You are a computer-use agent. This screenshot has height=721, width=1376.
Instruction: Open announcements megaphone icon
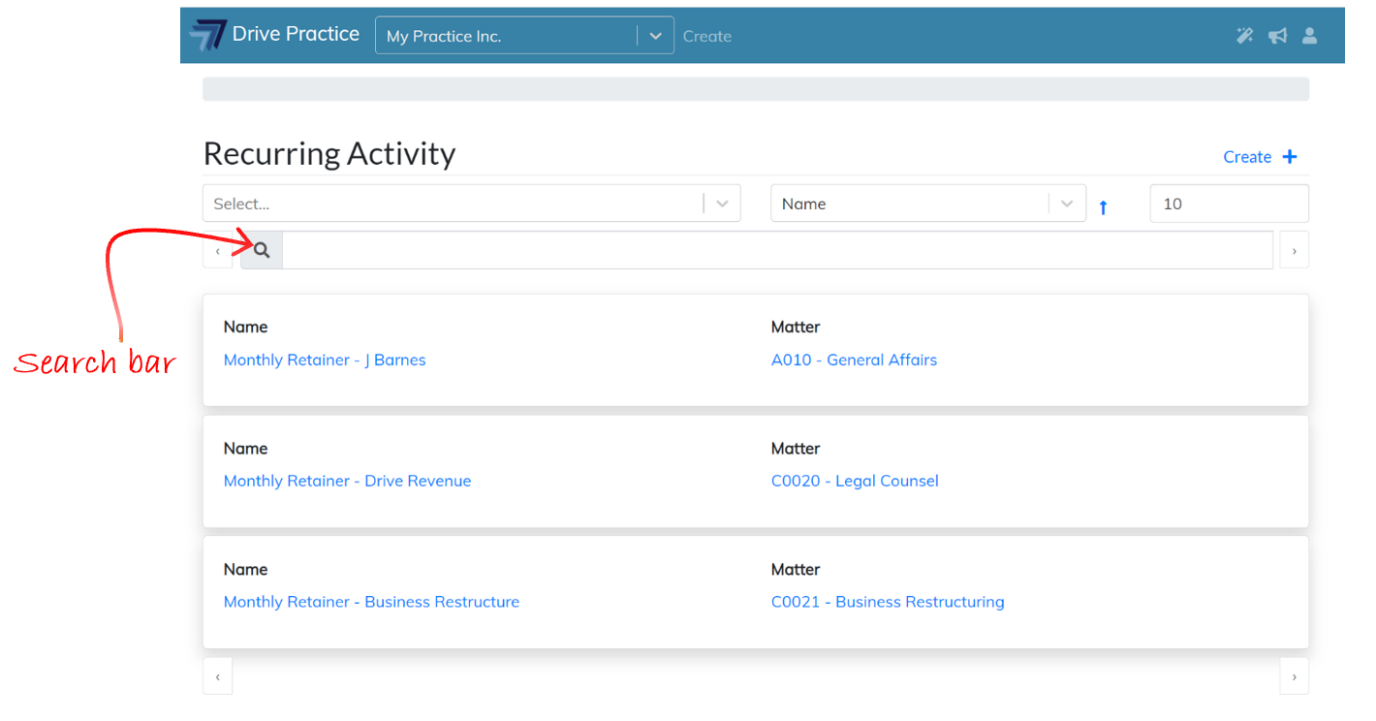point(1277,36)
